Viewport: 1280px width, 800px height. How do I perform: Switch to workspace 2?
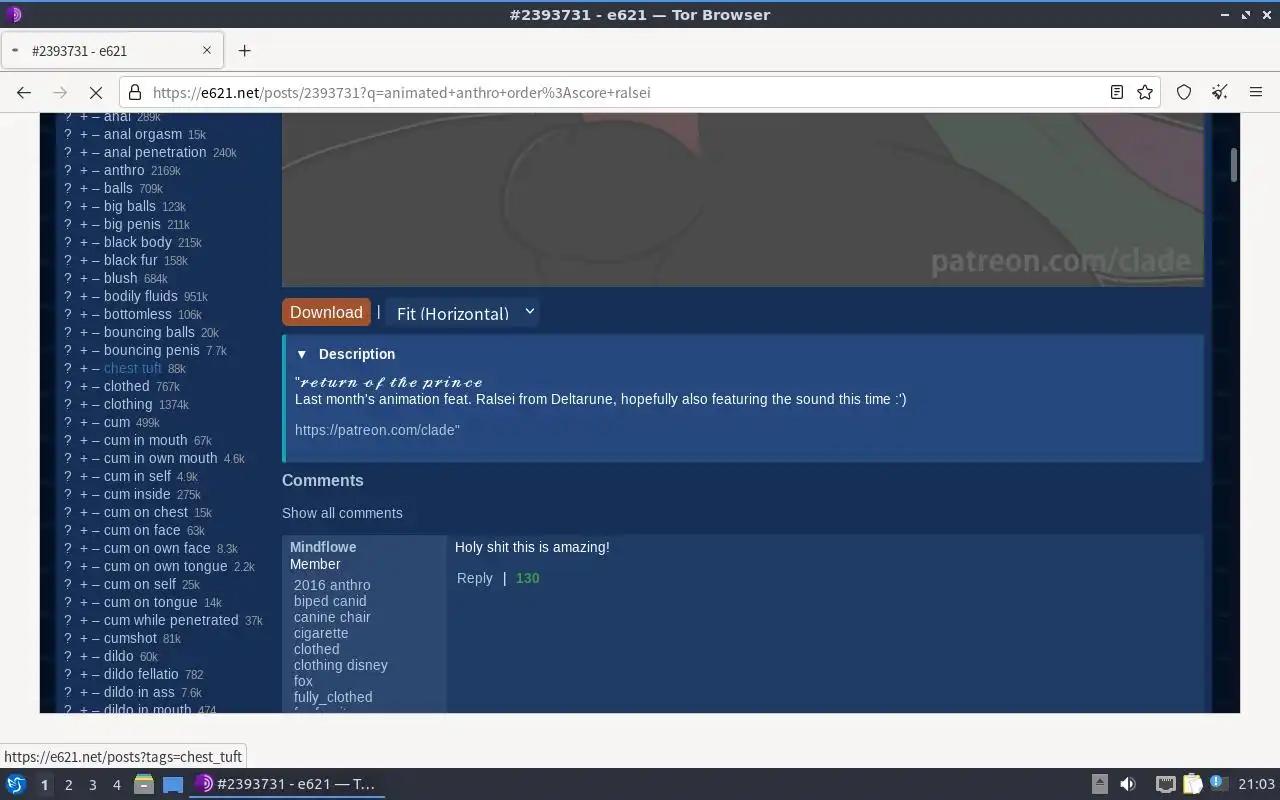[68, 785]
